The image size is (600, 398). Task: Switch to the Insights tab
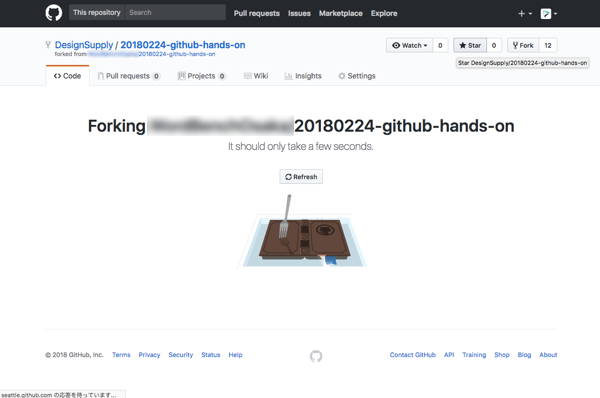(303, 76)
